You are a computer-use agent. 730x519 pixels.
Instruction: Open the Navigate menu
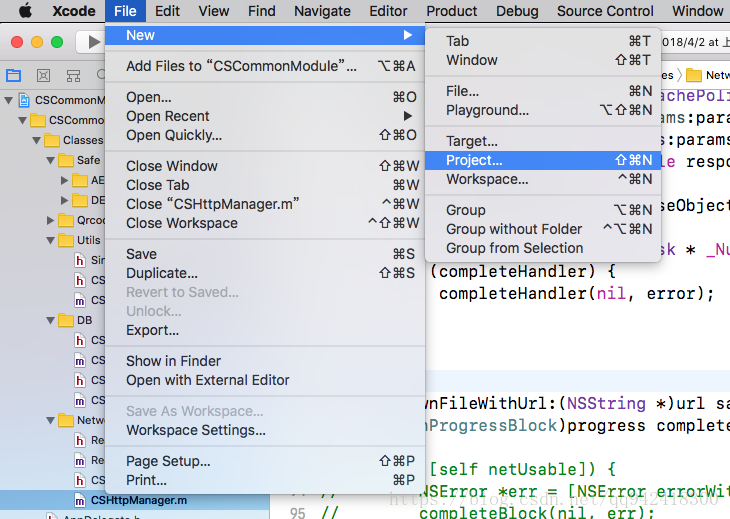point(322,11)
